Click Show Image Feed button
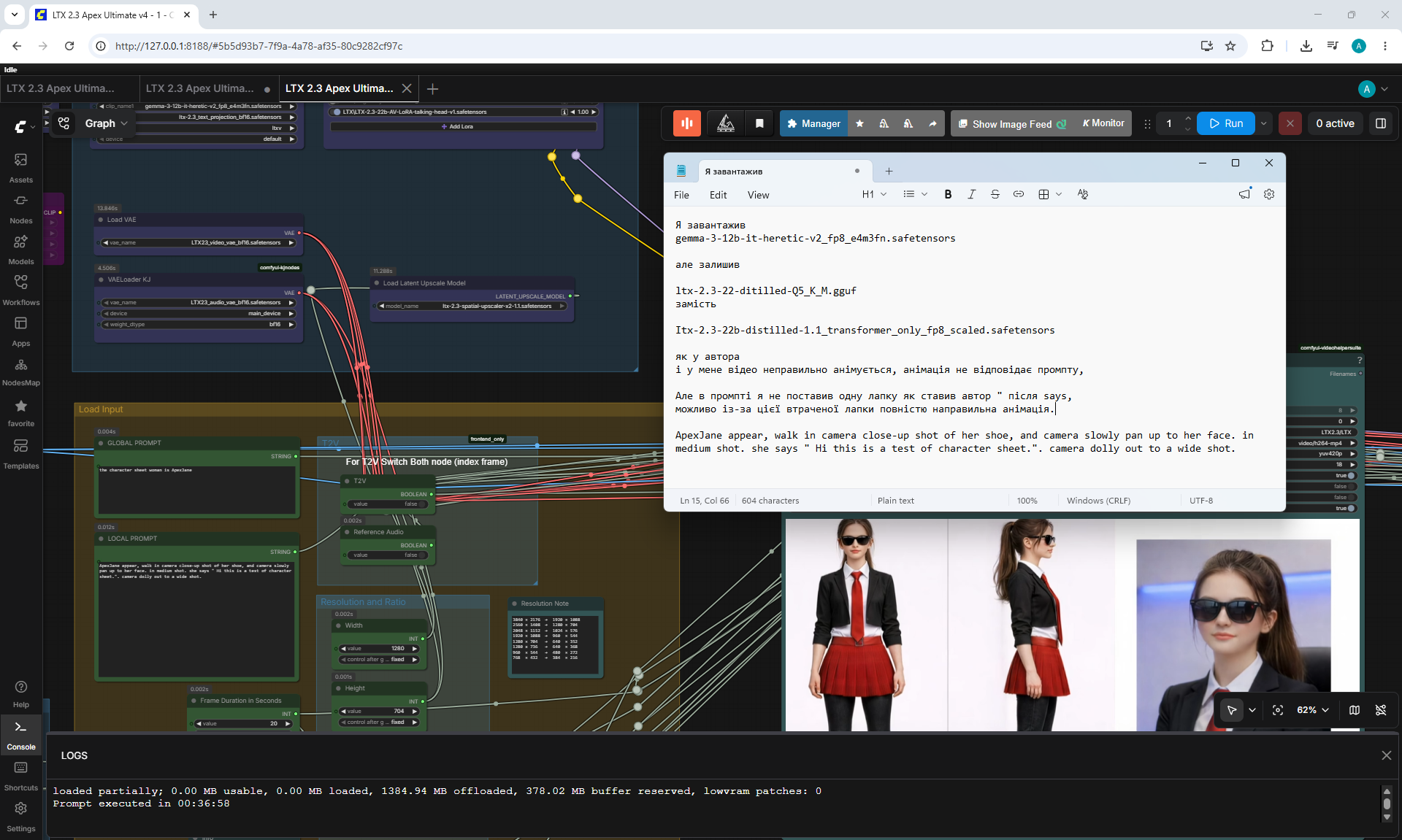The width and height of the screenshot is (1402, 840). click(1012, 123)
